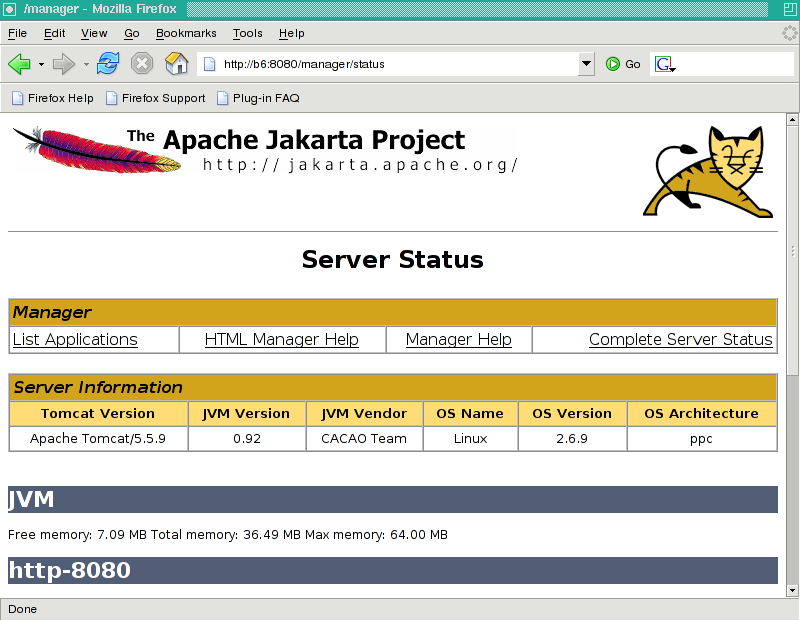Image resolution: width=800 pixels, height=621 pixels.
Task: Click the Tomcat Version column header
Action: [98, 413]
